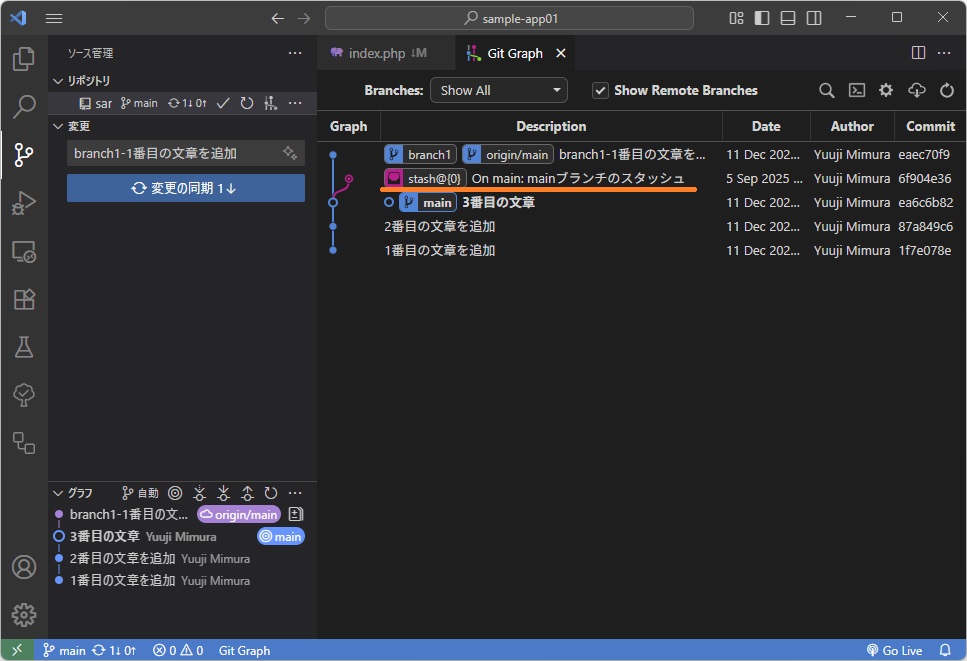Select the stash@{0} row in Git Graph
The height and width of the screenshot is (661, 967).
click(641, 178)
